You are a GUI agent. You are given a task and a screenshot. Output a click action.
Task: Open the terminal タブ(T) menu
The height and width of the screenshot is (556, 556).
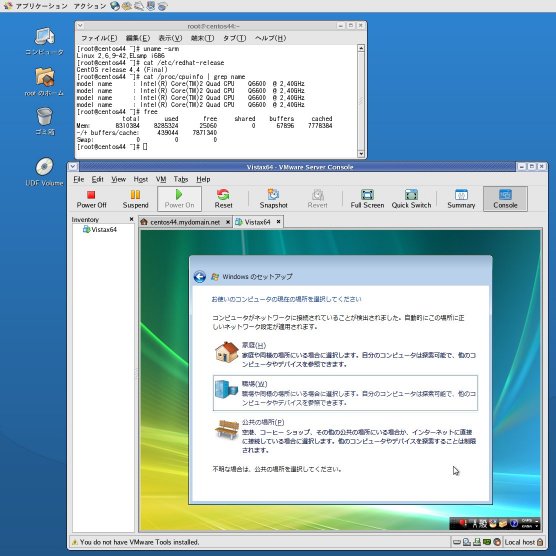234,38
